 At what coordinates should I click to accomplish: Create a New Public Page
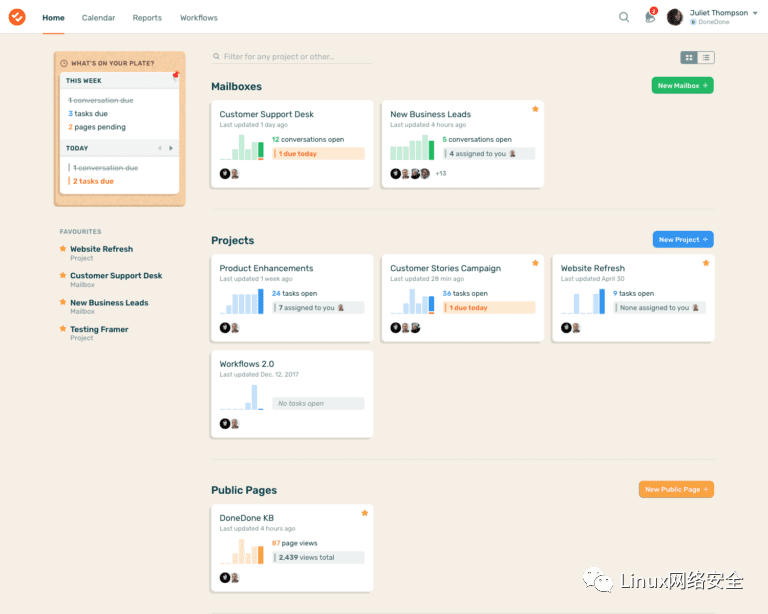click(676, 489)
